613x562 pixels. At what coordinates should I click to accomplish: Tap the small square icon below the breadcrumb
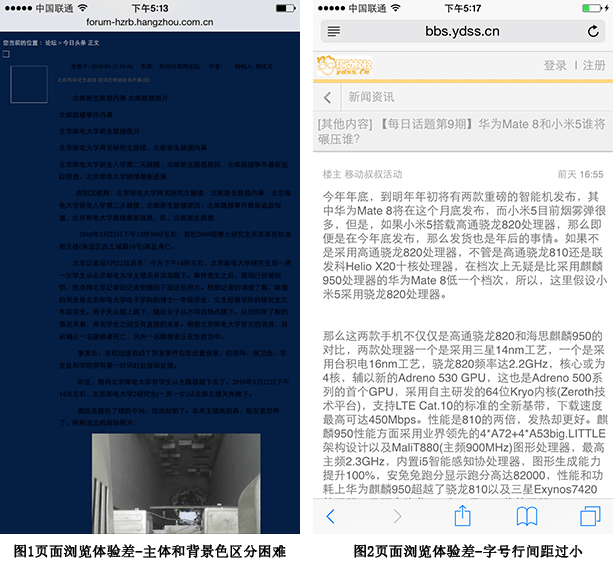[x=6, y=54]
